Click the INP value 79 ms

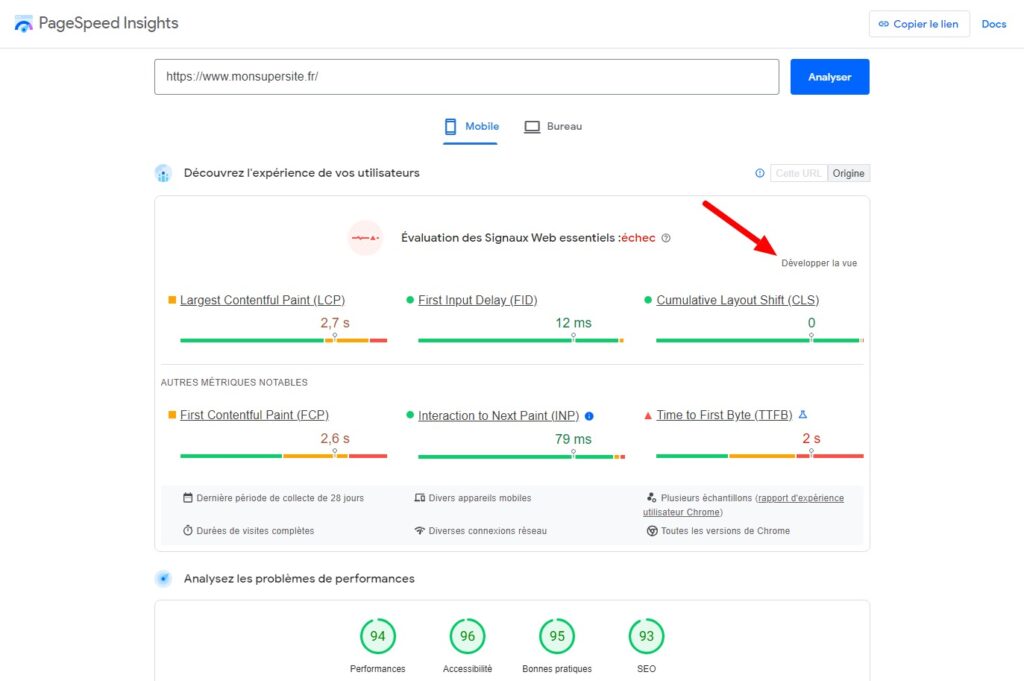point(573,439)
